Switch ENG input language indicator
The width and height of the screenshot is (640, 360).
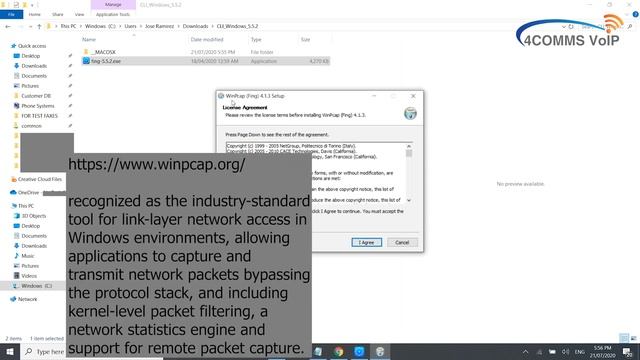click(x=580, y=351)
